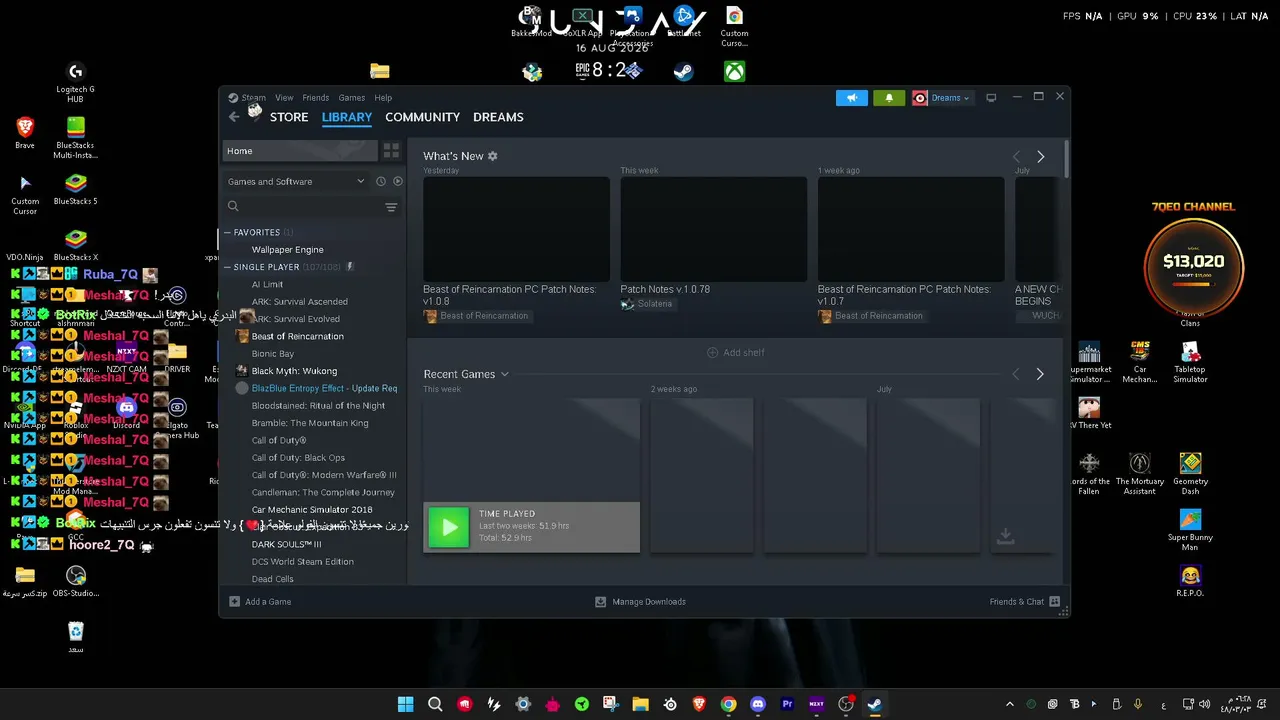This screenshot has width=1280, height=720.
Task: Show next Recent Games items
Action: tap(1040, 374)
